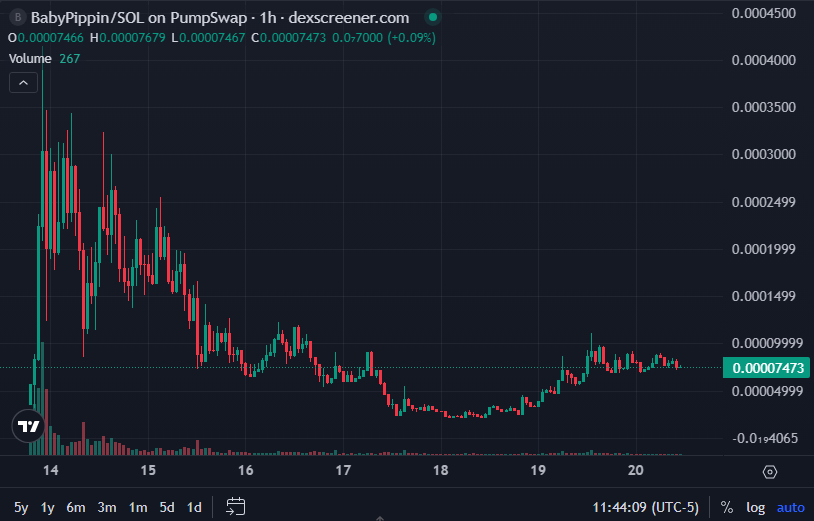Click date axis label 17
The height and width of the screenshot is (521, 814).
(x=343, y=471)
